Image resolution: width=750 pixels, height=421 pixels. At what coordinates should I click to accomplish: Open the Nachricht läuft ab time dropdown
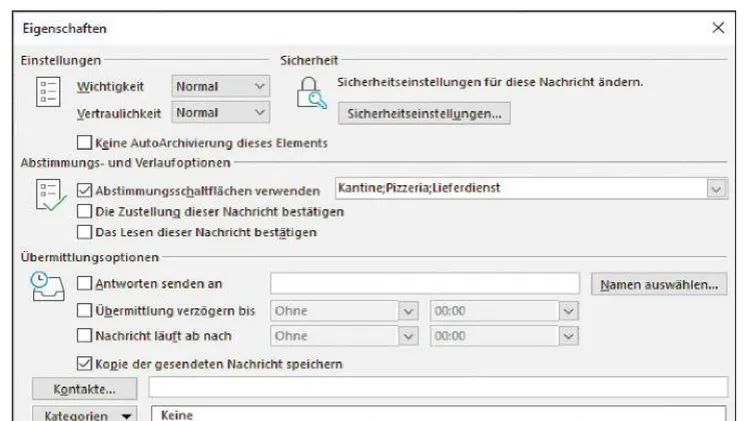568,336
